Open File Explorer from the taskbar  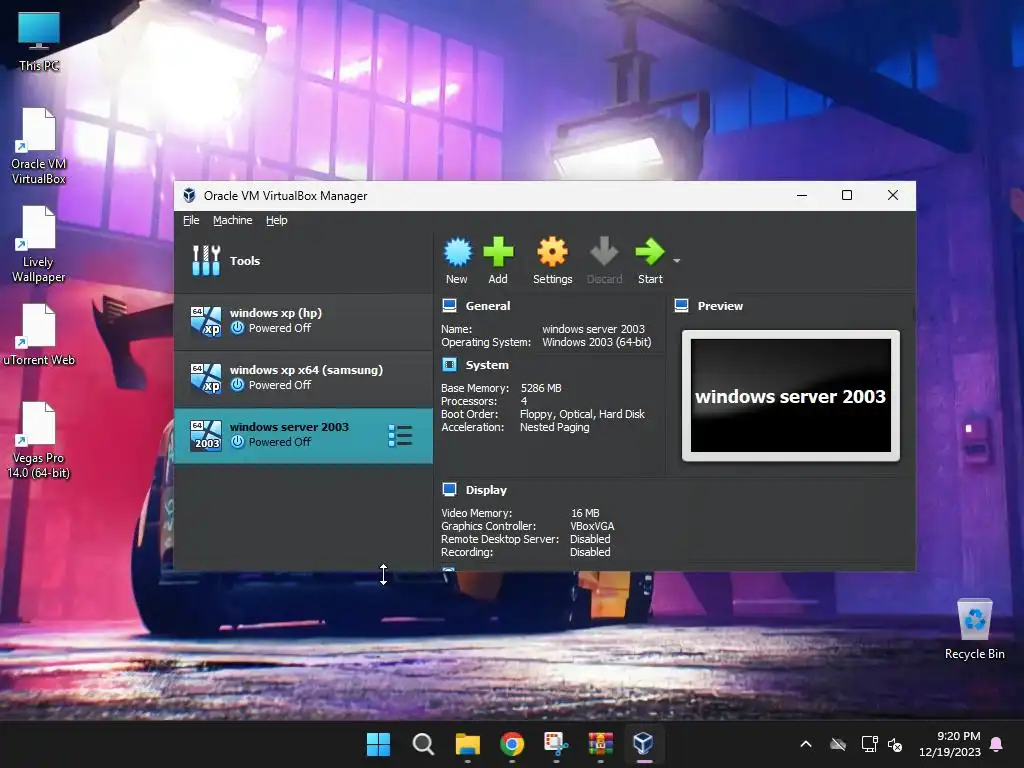pyautogui.click(x=468, y=744)
